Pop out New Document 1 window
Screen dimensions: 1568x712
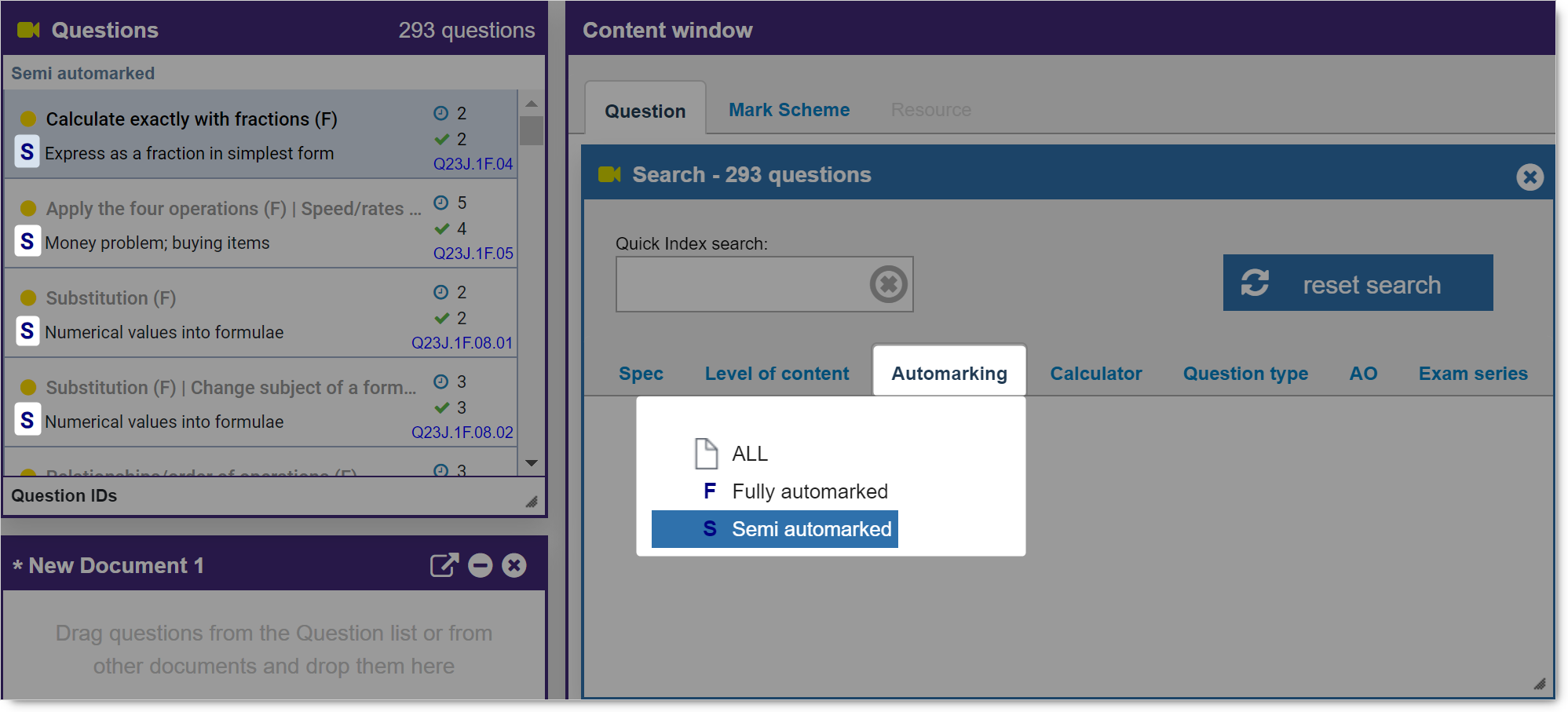[444, 565]
